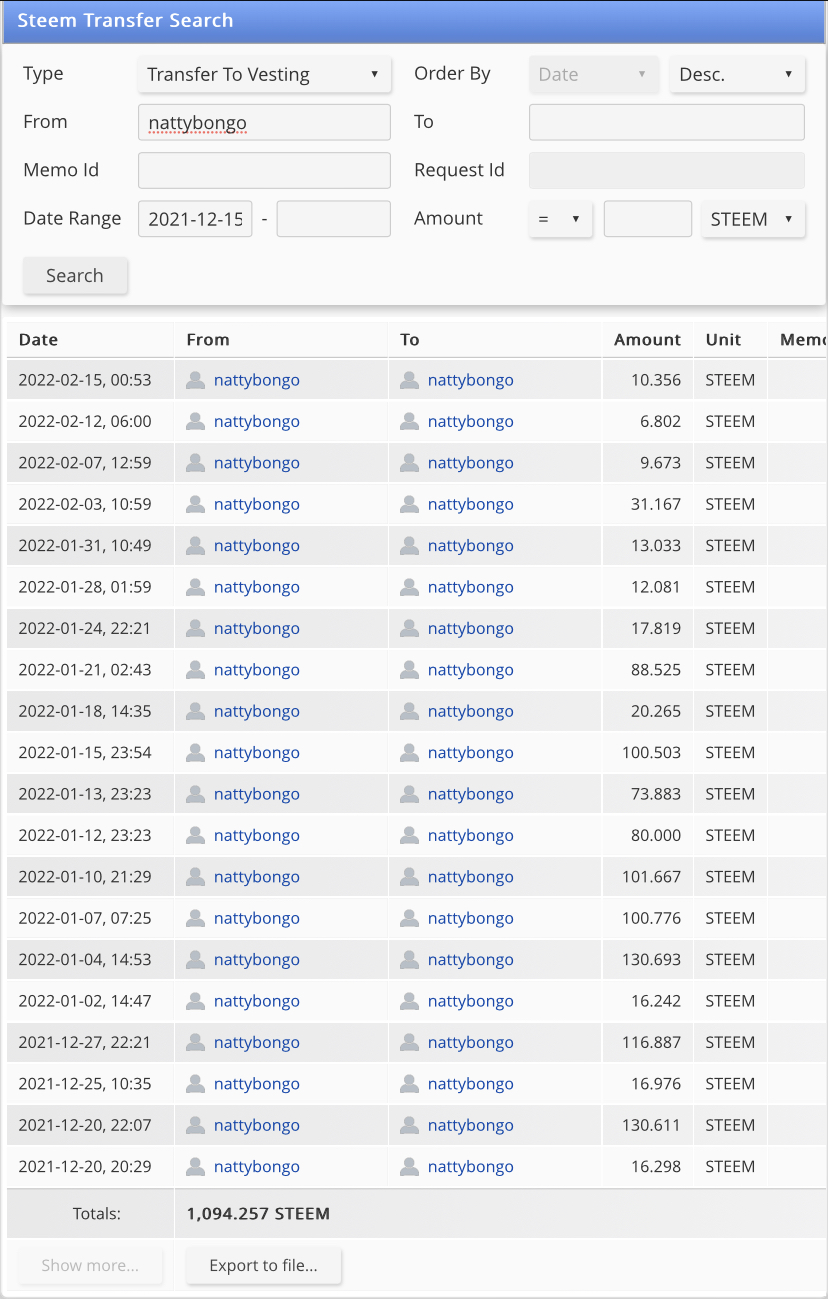828x1299 pixels.
Task: Sort the table by the Date column header
Action: [x=39, y=340]
